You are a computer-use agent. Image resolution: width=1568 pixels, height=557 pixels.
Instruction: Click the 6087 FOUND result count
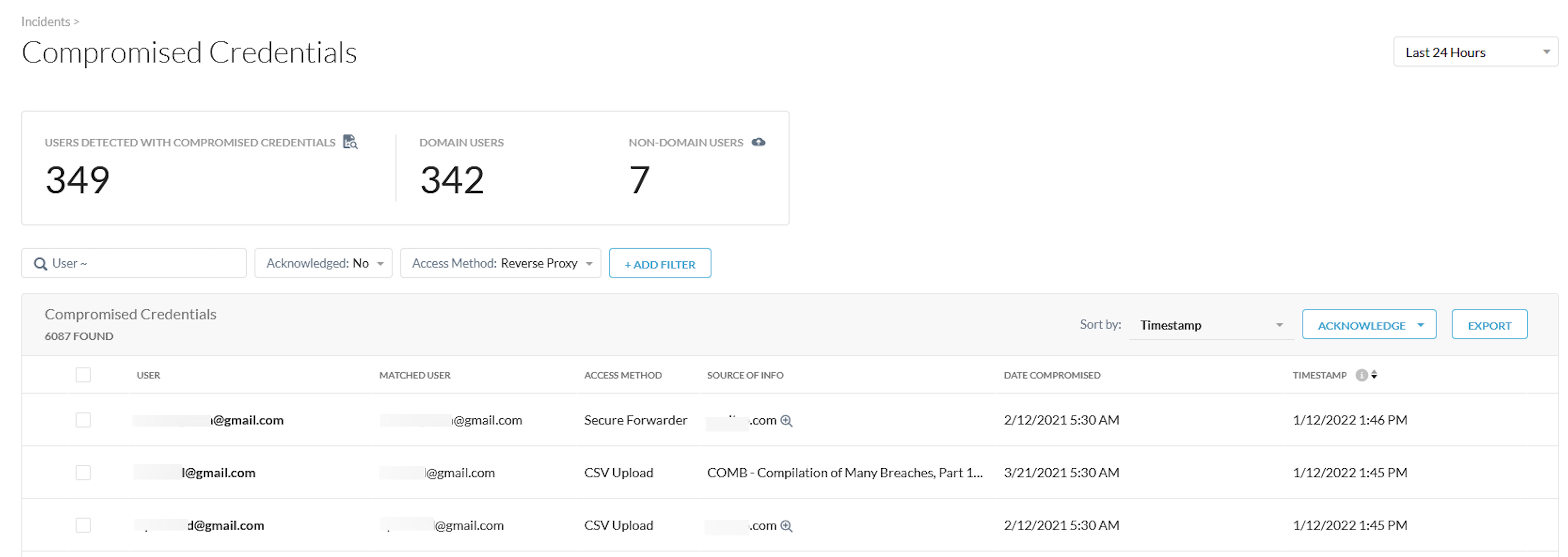click(78, 336)
